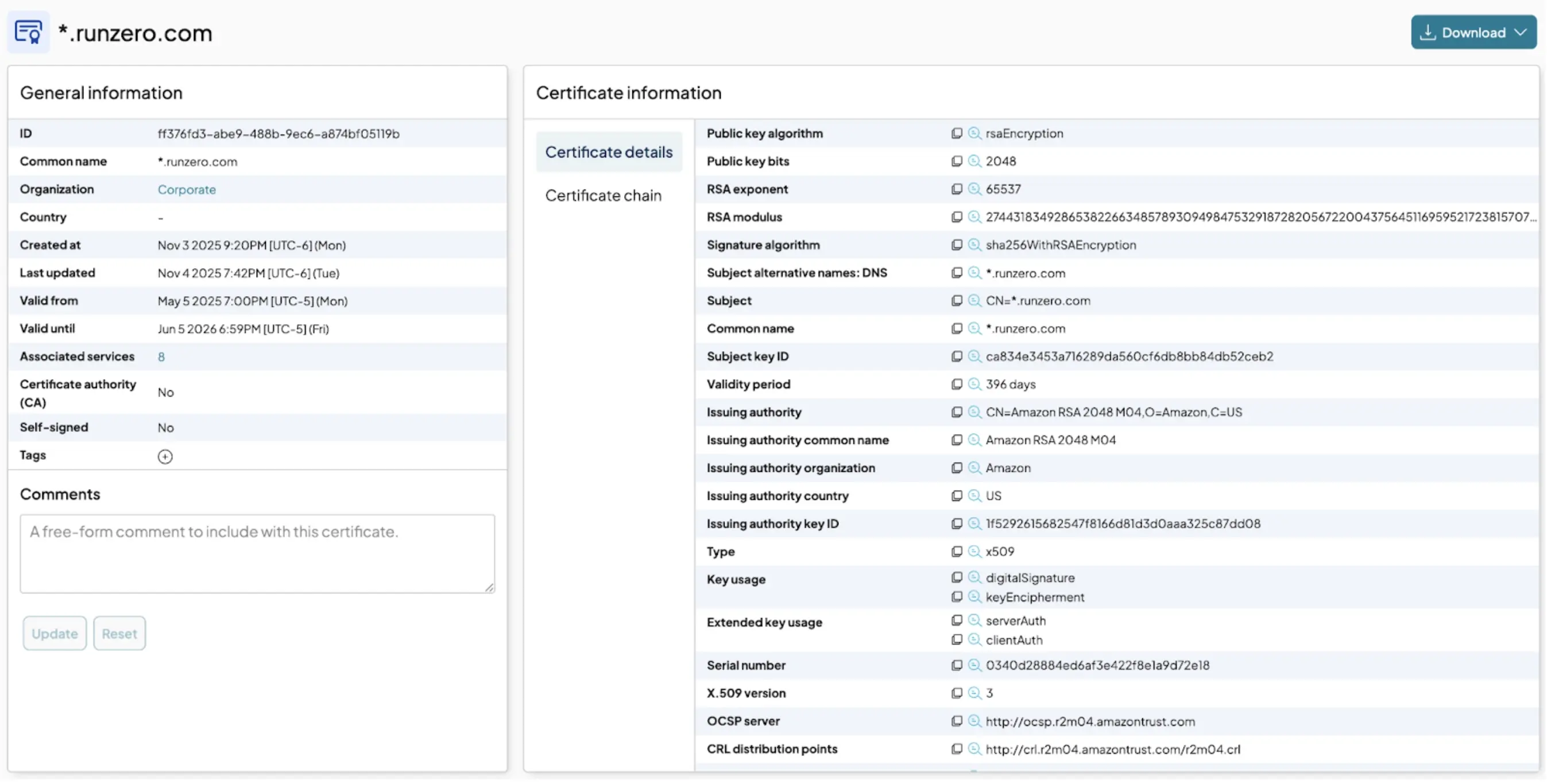
Task: Open the Corporate organization link
Action: [x=186, y=190]
